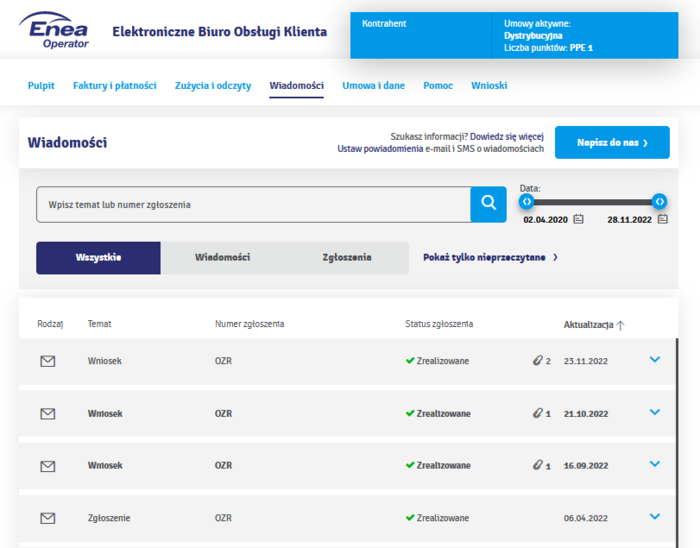This screenshot has height=548, width=700.
Task: Expand the message dated 23.11.2022
Action: (x=654, y=359)
